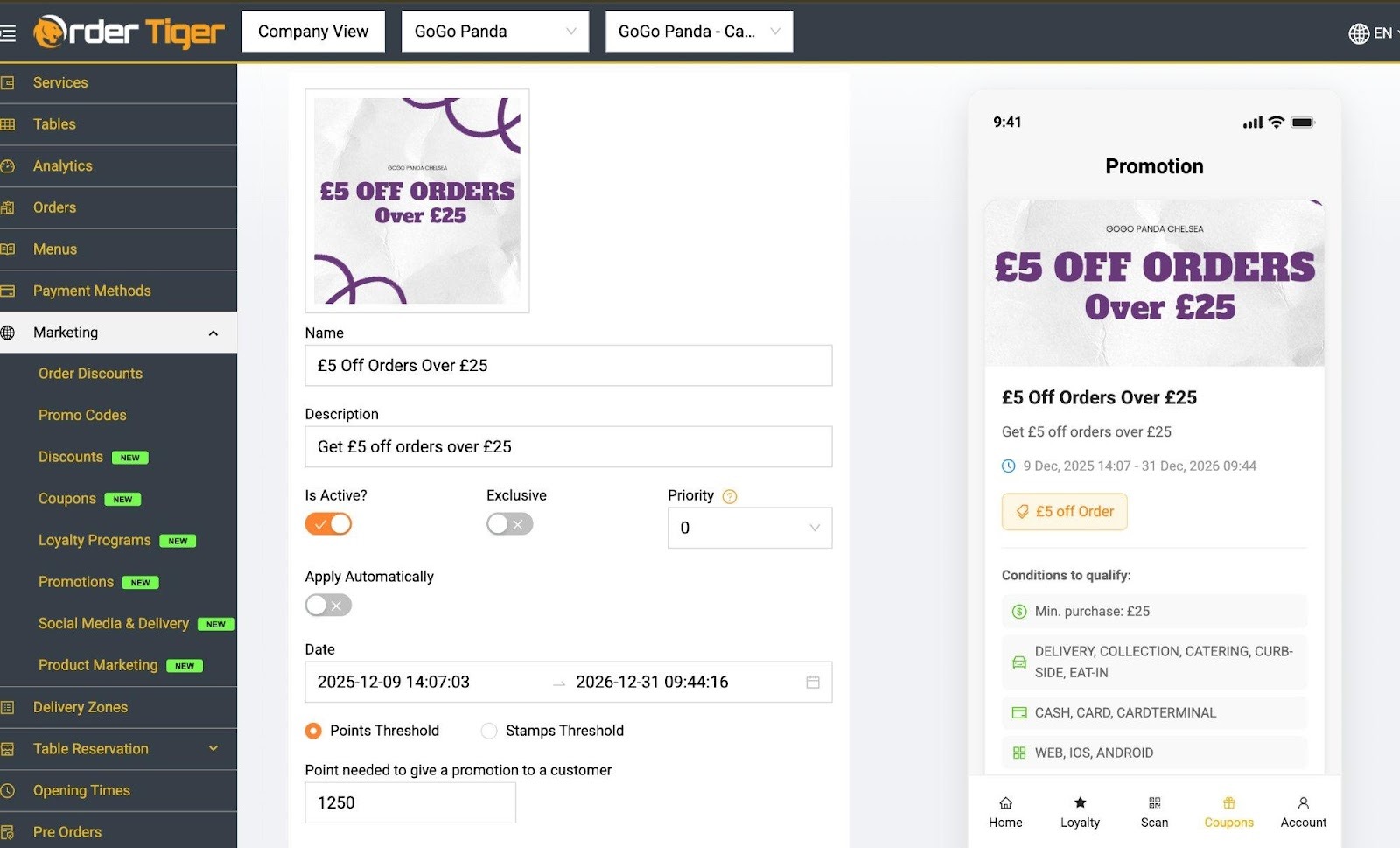Click the globe language icon

1358,33
